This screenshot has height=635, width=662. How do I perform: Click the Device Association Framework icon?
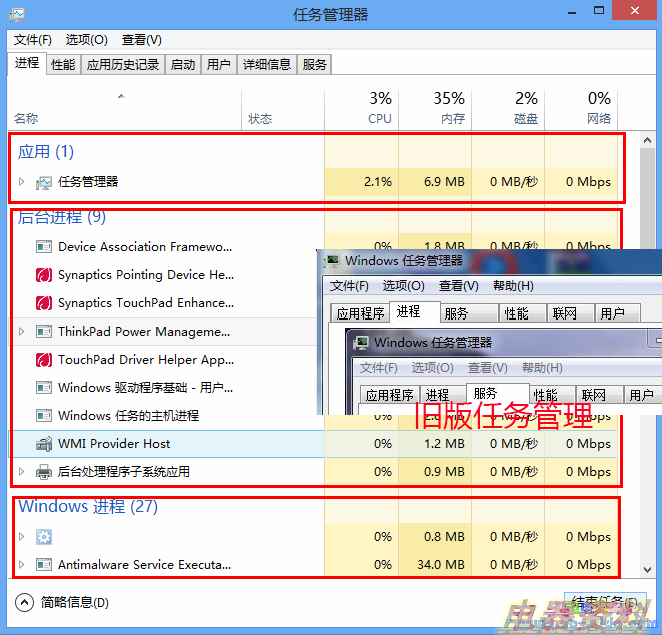pos(43,247)
